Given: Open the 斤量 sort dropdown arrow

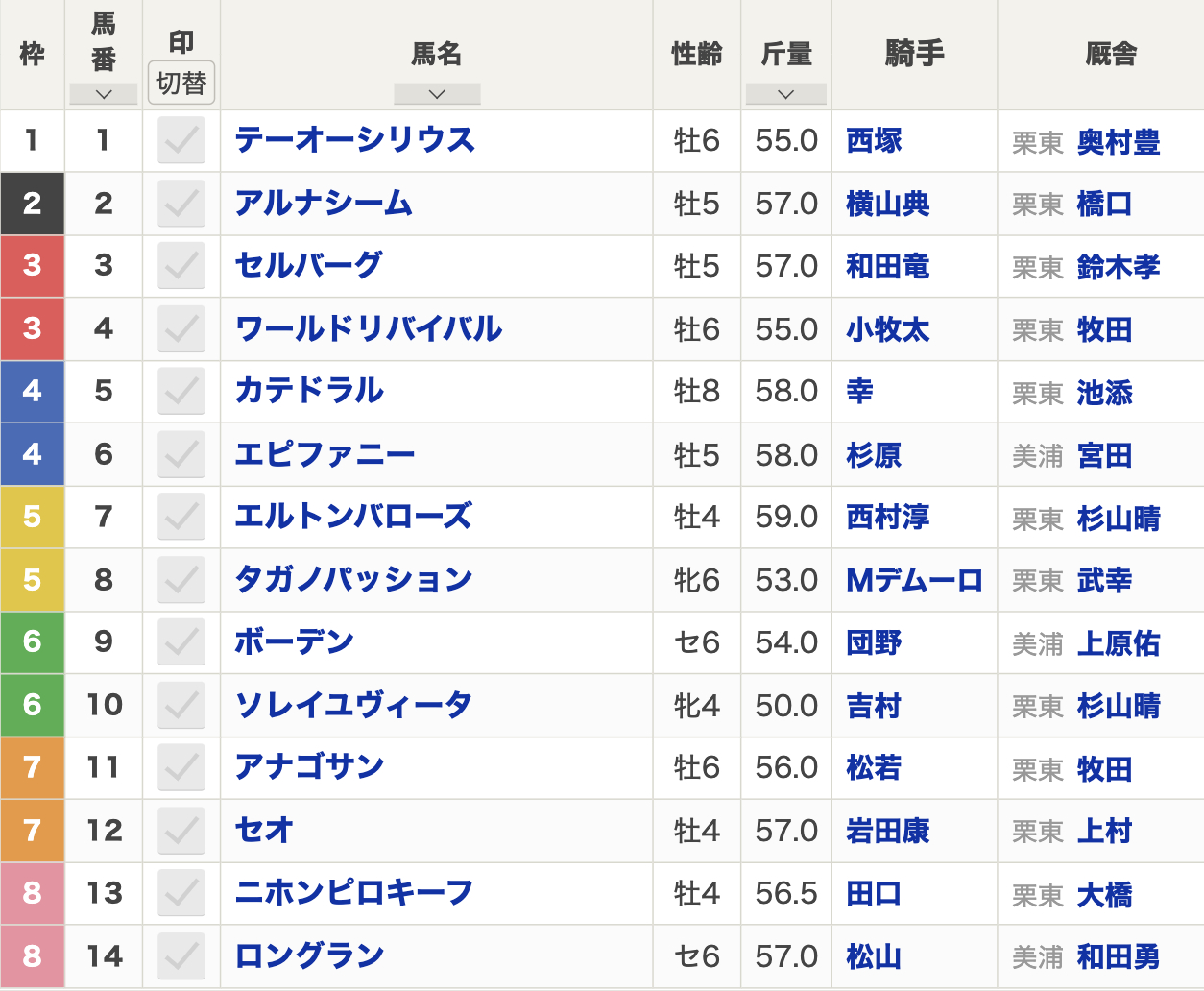Looking at the screenshot, I should click(x=785, y=94).
